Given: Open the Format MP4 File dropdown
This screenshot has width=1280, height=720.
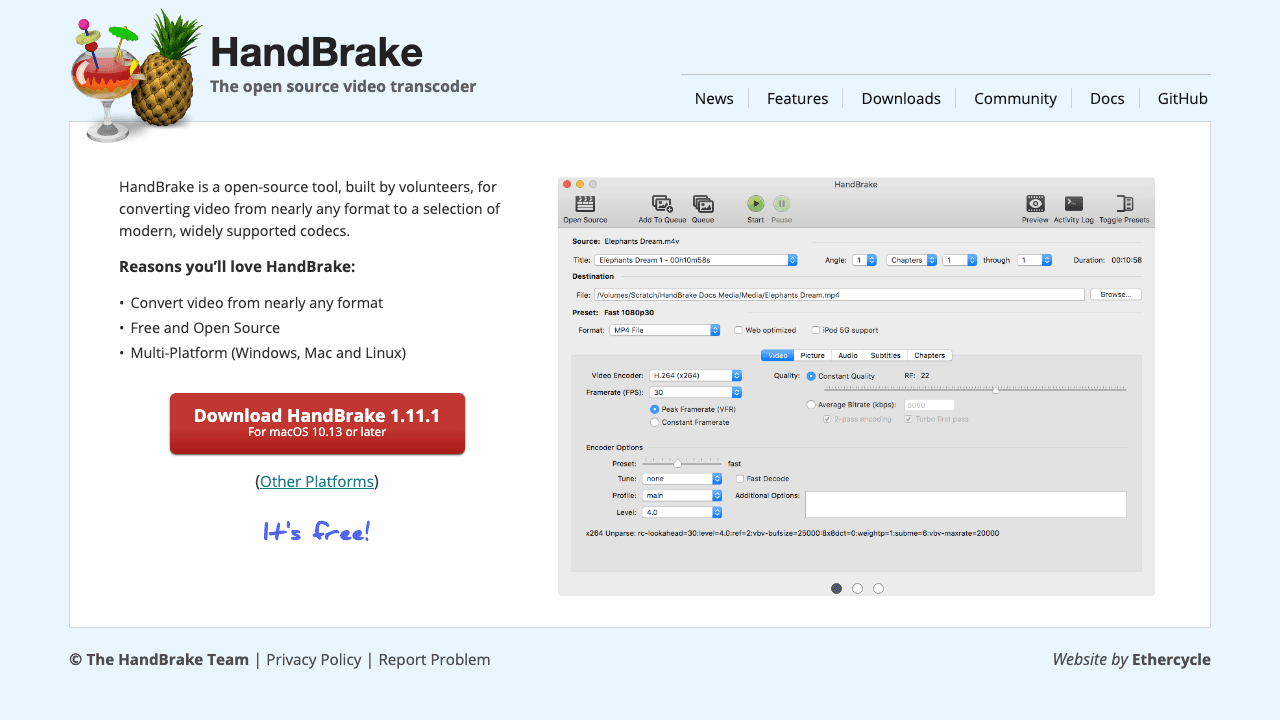Looking at the screenshot, I should click(x=665, y=330).
